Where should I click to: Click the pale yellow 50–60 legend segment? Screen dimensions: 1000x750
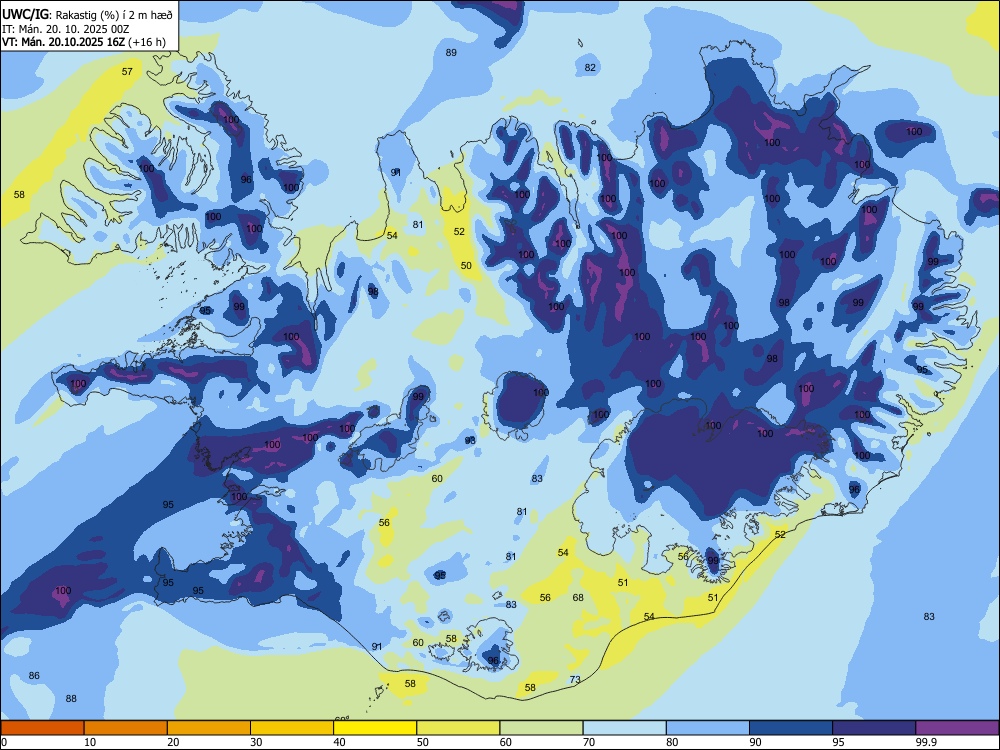pos(458,728)
